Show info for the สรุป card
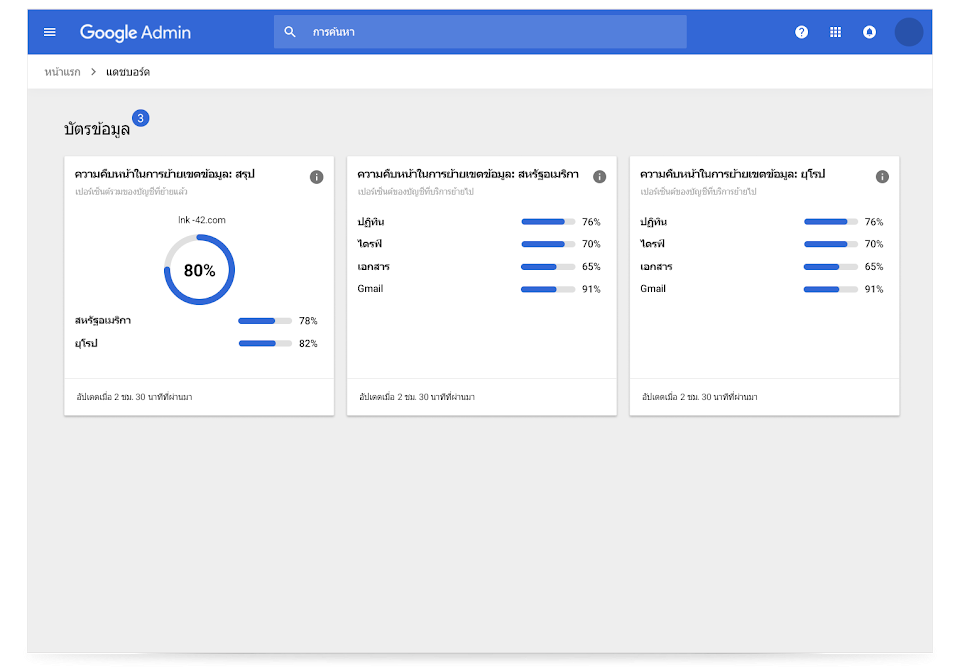This screenshot has height=668, width=960. (316, 177)
